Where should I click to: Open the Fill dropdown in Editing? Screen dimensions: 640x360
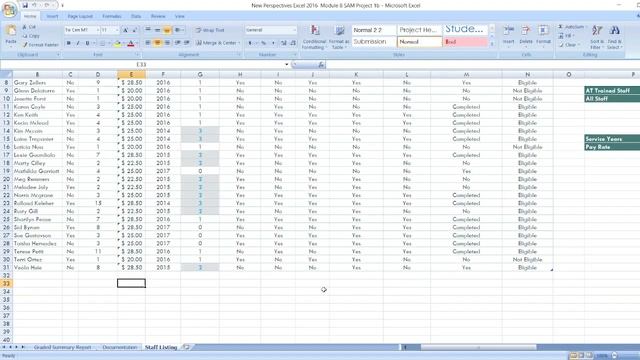[x=566, y=36]
